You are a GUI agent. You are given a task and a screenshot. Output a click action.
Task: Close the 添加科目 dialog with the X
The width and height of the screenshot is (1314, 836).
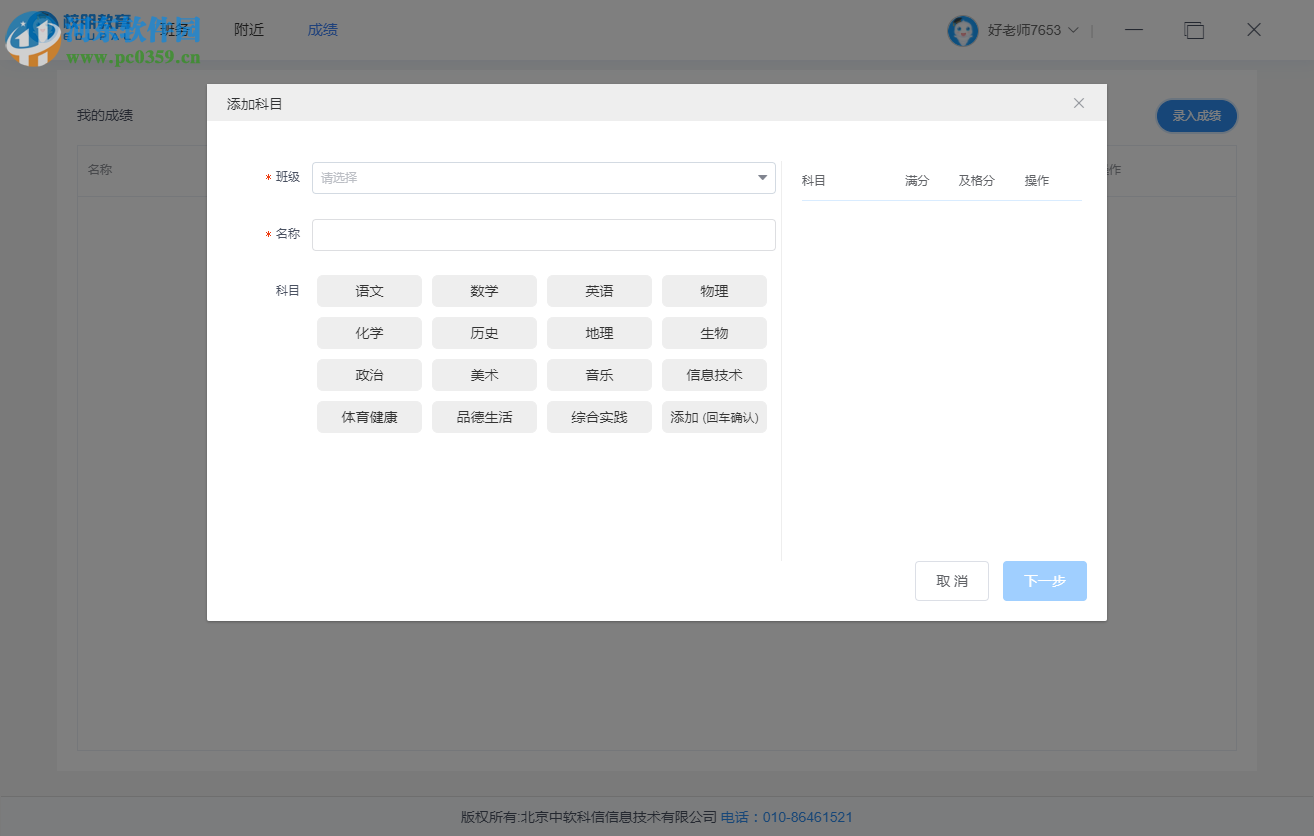(1078, 103)
